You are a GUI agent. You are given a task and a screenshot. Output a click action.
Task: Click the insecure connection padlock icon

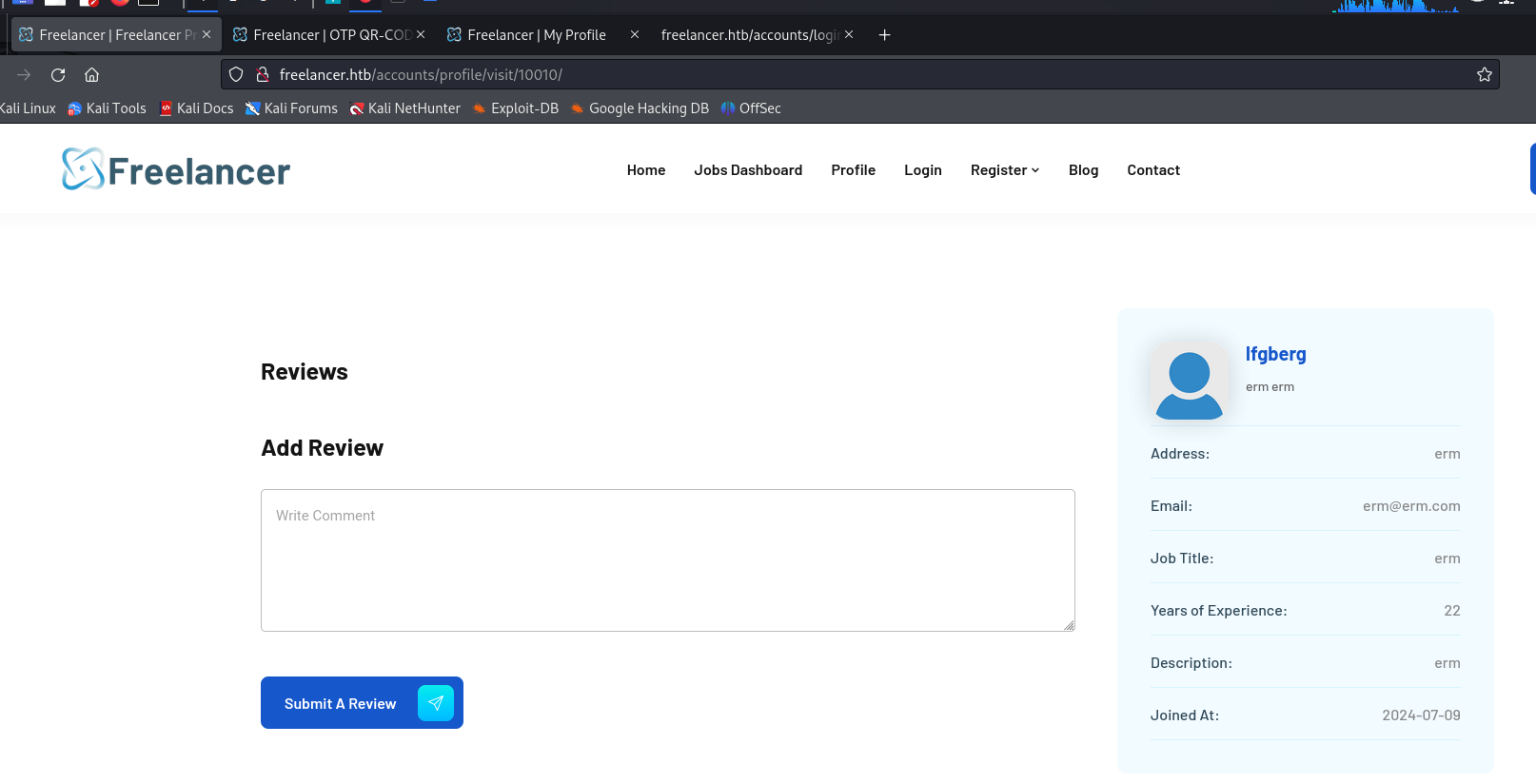(262, 75)
